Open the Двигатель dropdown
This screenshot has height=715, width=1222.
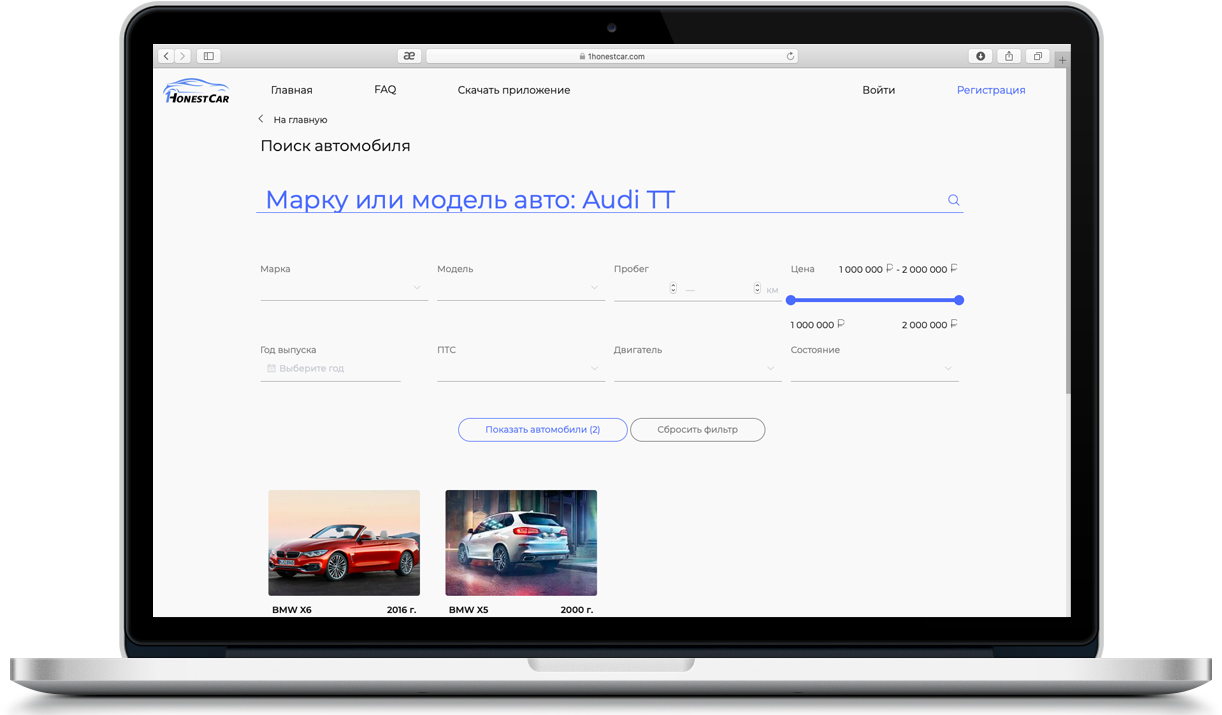point(697,368)
